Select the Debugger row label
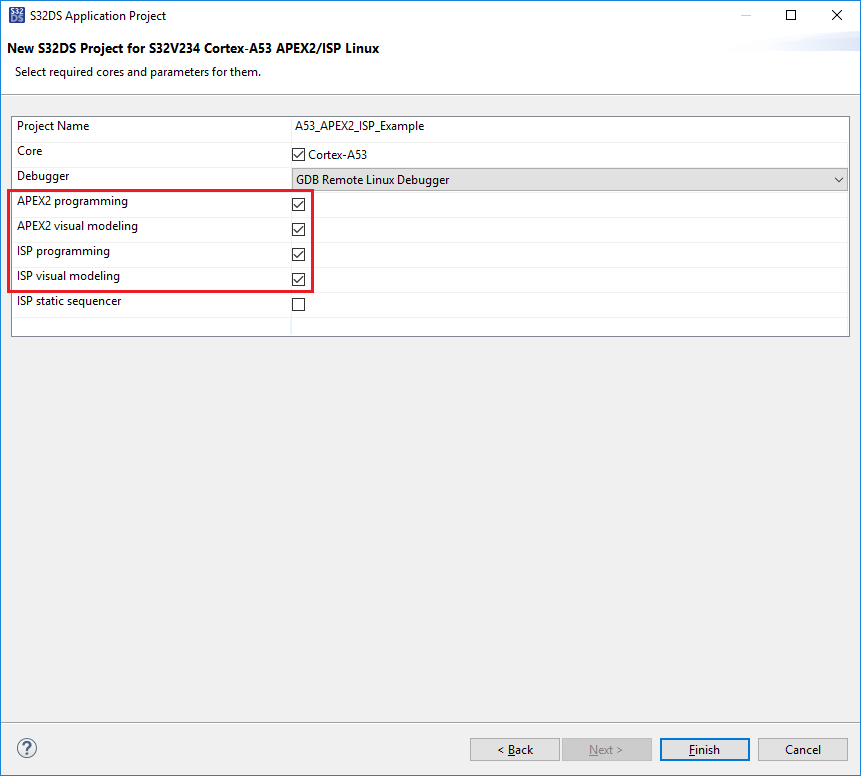The width and height of the screenshot is (861, 776). pos(43,177)
